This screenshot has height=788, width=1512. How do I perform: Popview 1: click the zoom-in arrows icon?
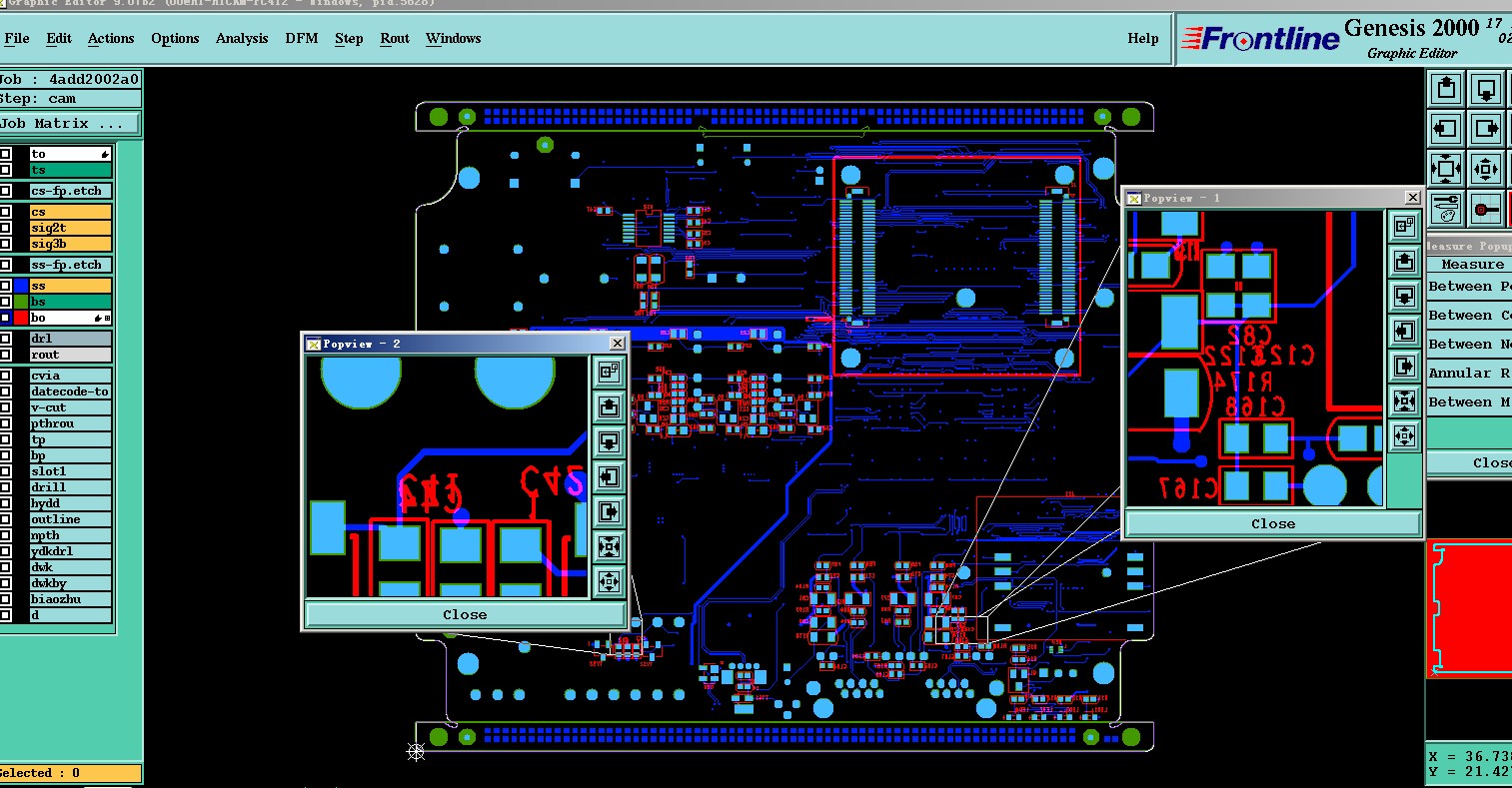(x=1404, y=401)
